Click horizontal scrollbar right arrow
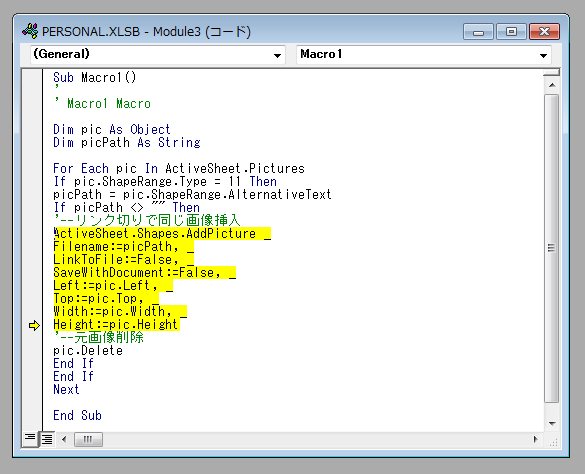Screen dimensions: 585x474 pos(536,439)
